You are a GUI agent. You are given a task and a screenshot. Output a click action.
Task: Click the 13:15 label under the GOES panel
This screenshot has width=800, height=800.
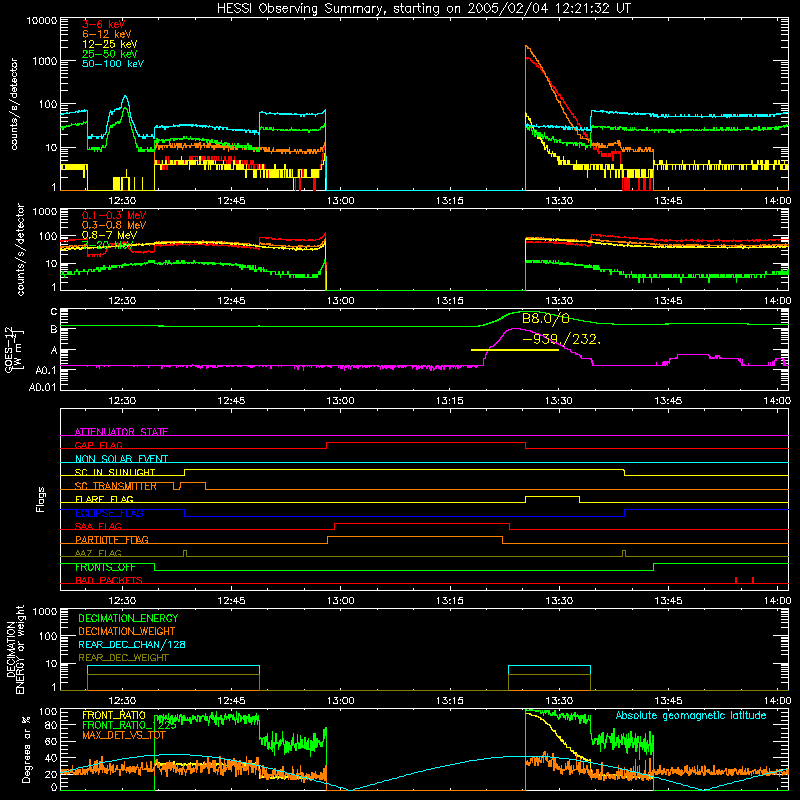click(449, 401)
